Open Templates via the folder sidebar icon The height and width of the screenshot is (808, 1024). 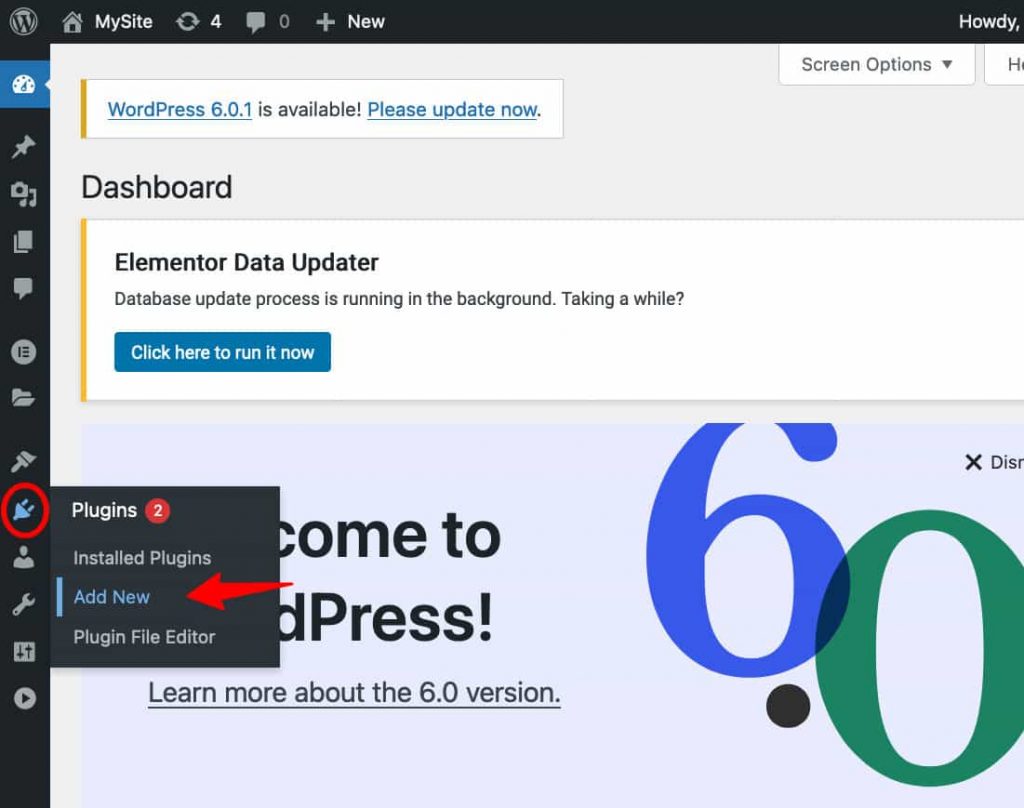[x=24, y=397]
